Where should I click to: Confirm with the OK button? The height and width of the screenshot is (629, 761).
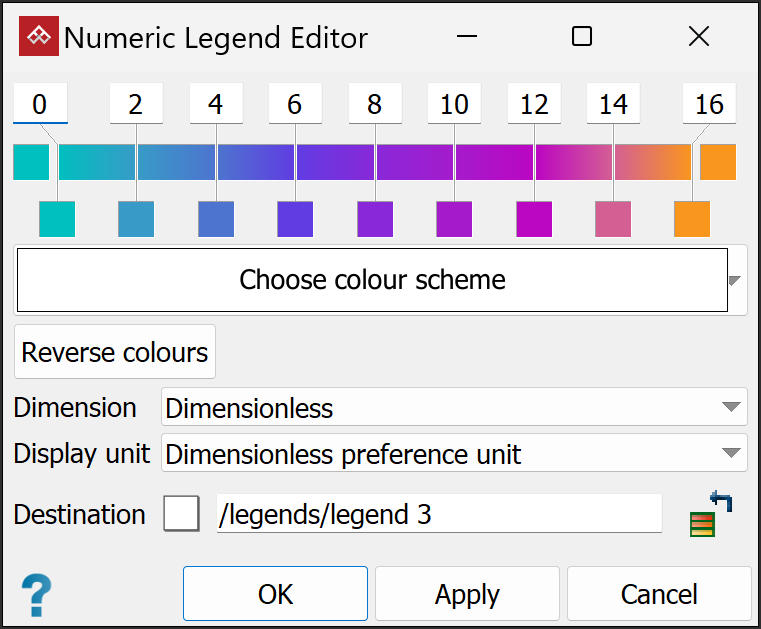click(x=275, y=594)
